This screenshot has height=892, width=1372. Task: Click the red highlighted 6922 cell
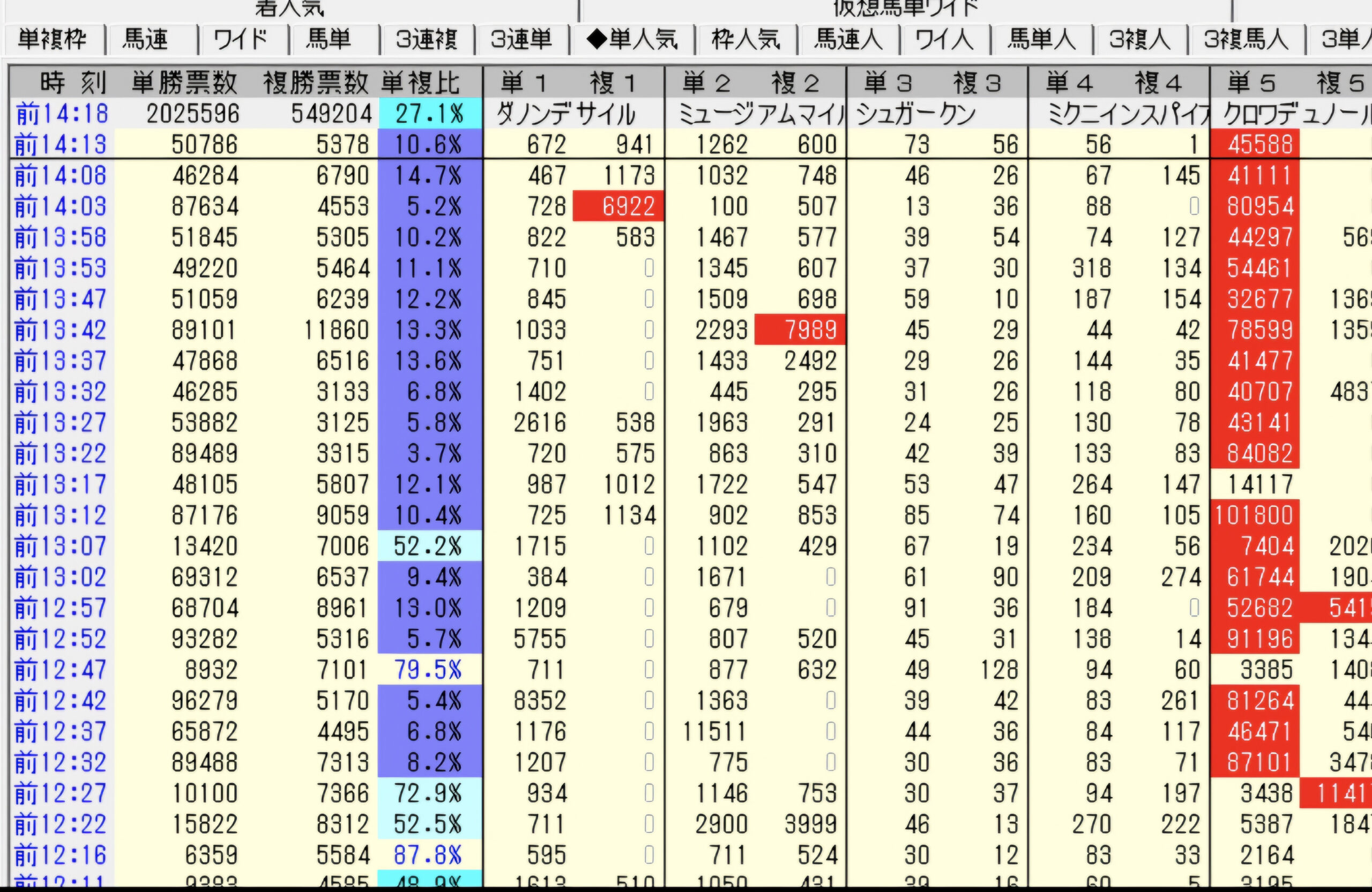click(618, 206)
